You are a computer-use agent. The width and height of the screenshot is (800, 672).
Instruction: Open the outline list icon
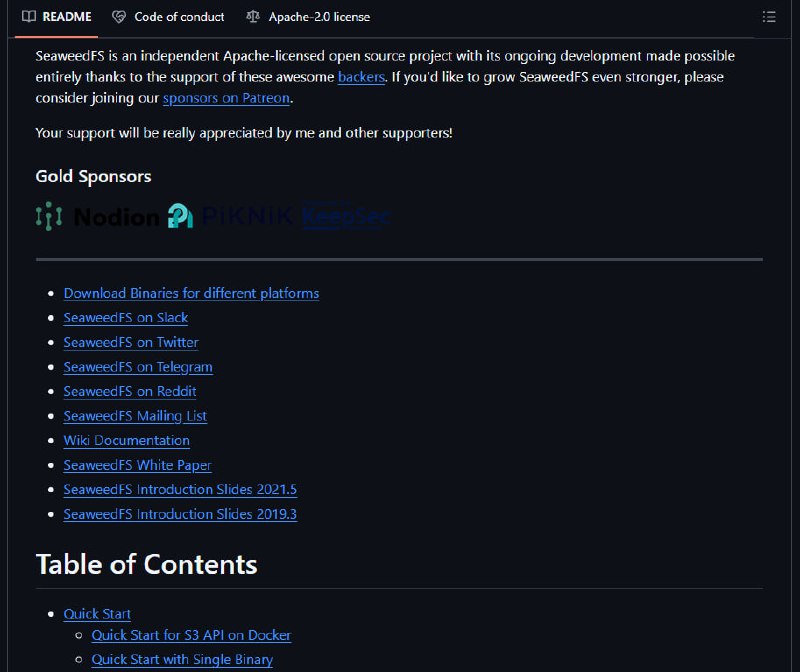pos(769,17)
